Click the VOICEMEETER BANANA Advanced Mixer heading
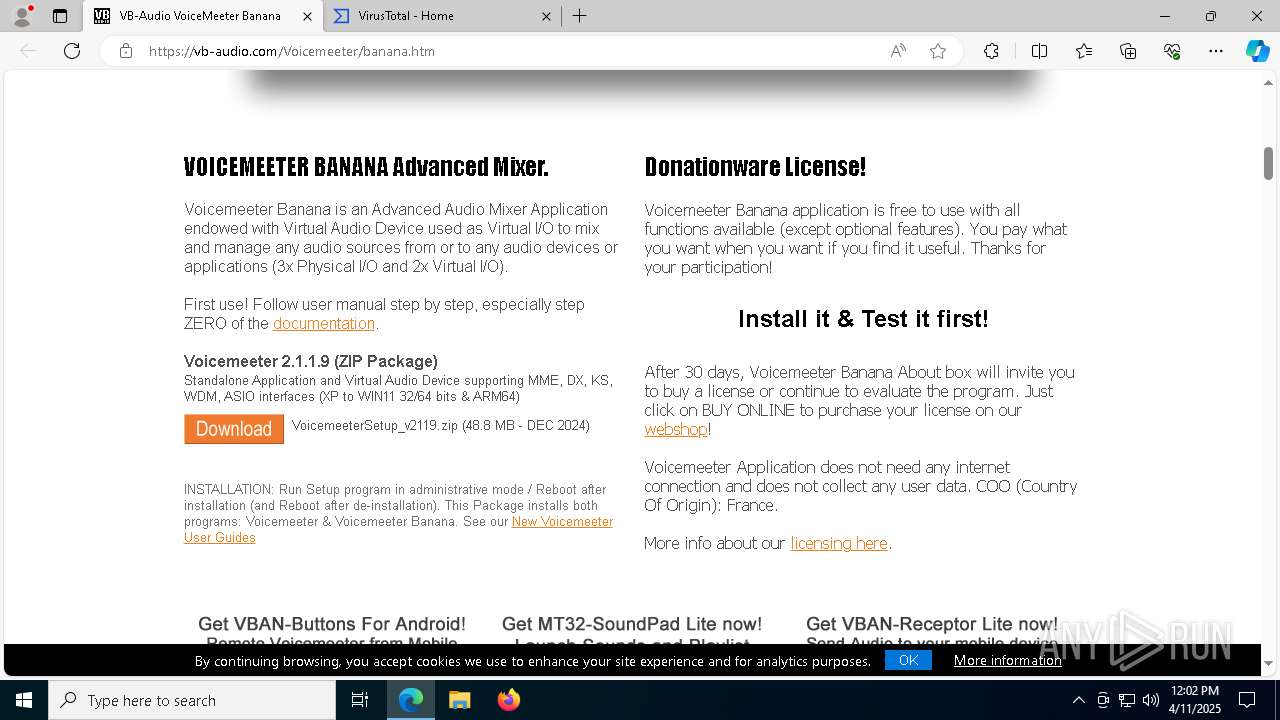 coord(366,167)
